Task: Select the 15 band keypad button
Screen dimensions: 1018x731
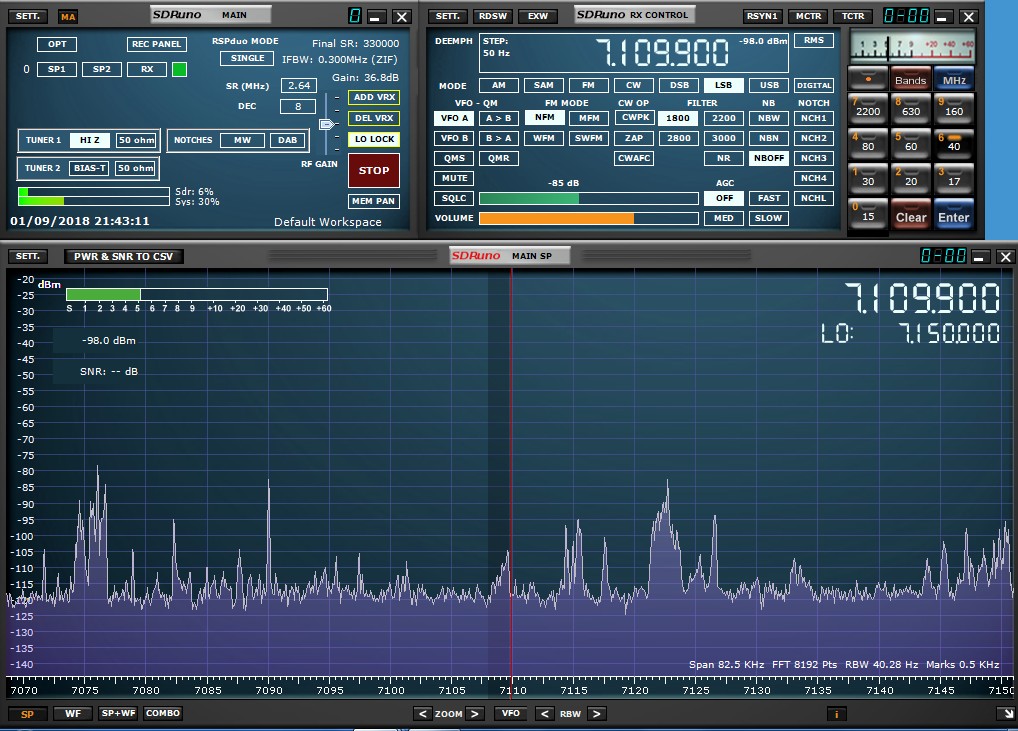Action: tap(867, 214)
